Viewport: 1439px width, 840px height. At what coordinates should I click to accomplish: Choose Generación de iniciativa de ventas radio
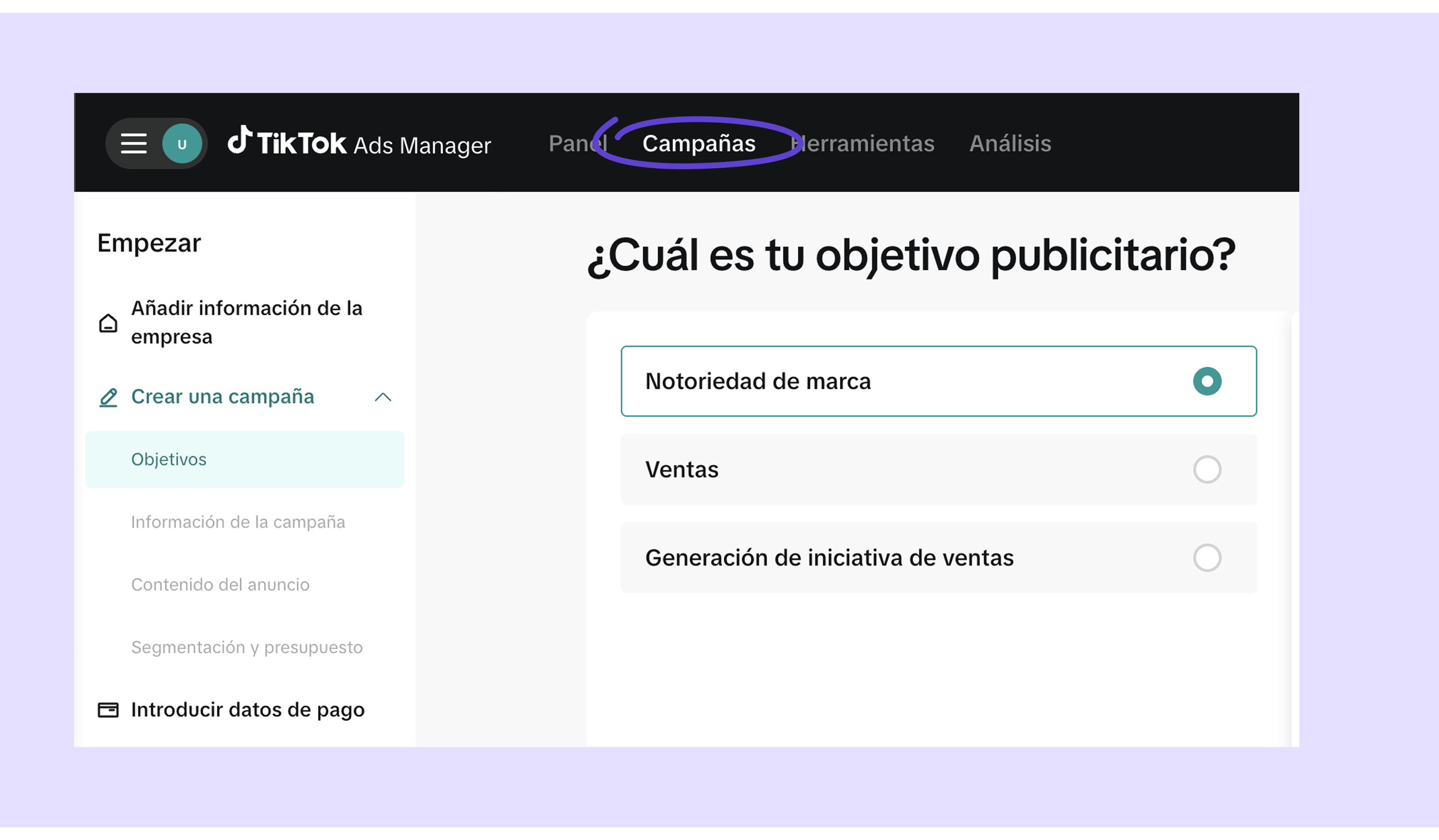click(1207, 558)
